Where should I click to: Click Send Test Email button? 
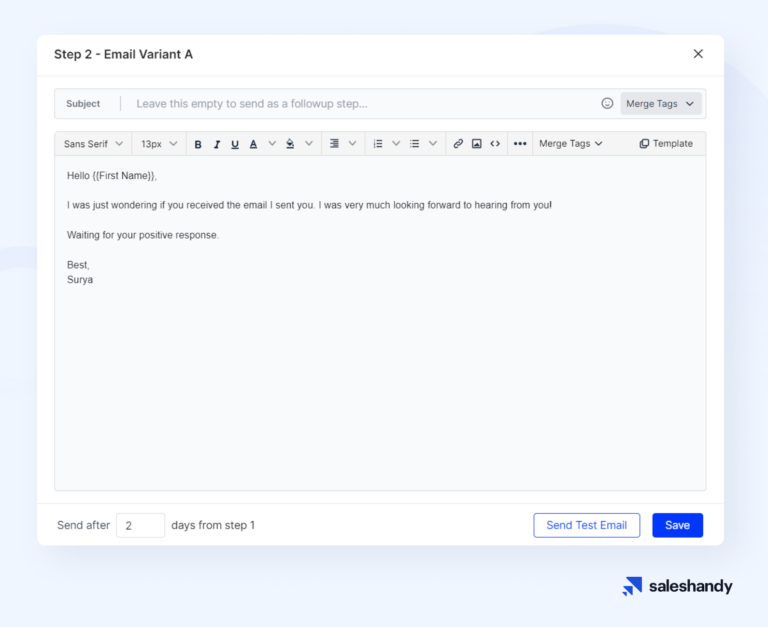[x=587, y=525]
